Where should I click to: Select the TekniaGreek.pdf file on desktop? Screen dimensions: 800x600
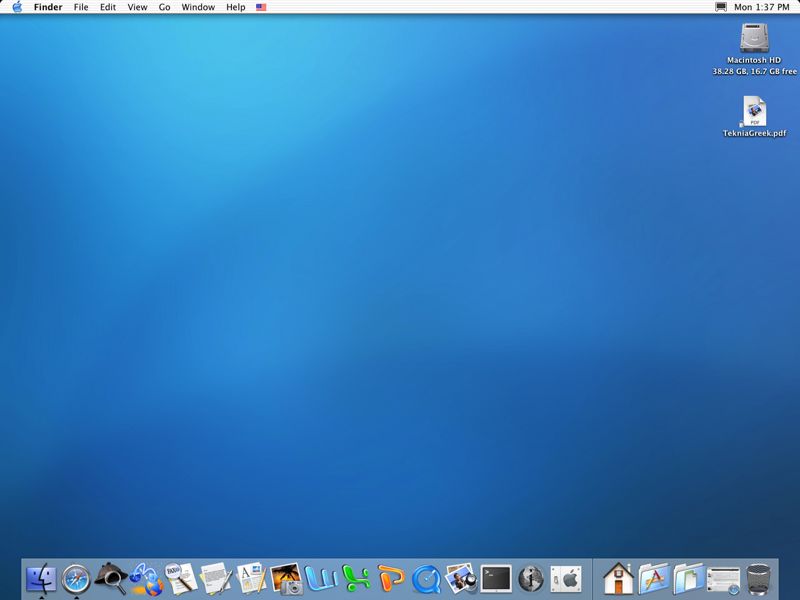click(x=754, y=112)
